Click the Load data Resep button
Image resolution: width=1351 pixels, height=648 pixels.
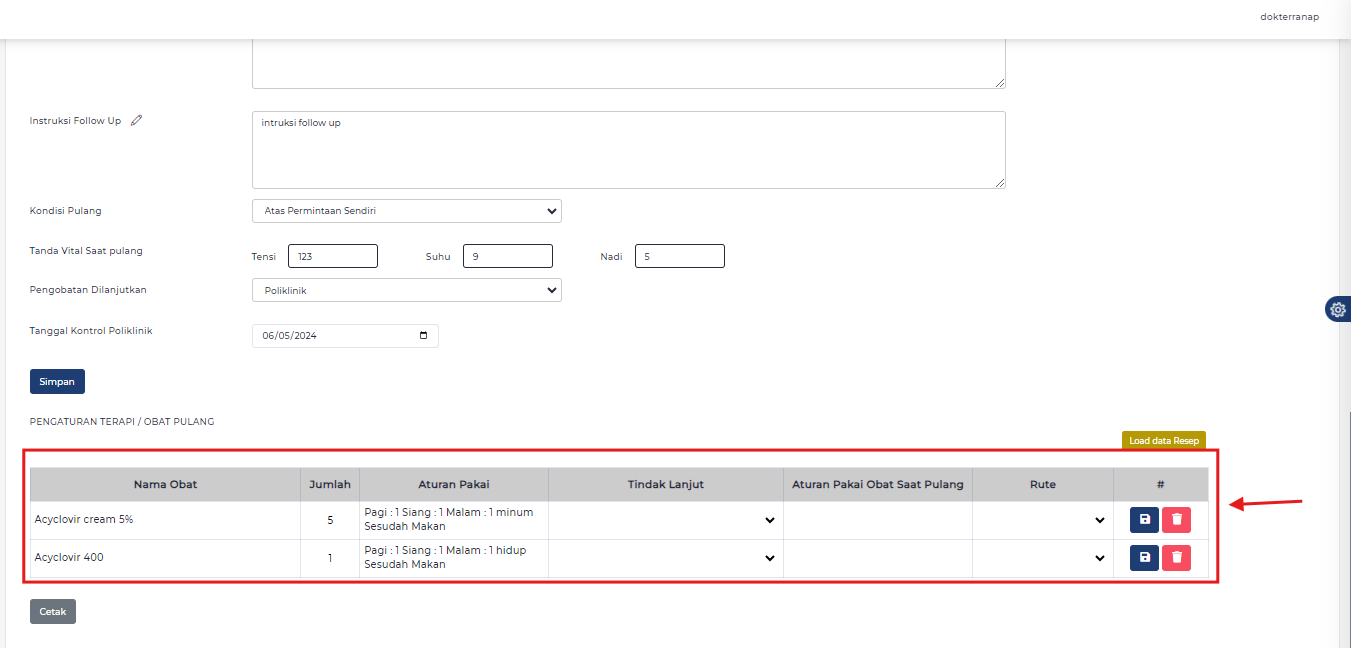[x=1163, y=440]
